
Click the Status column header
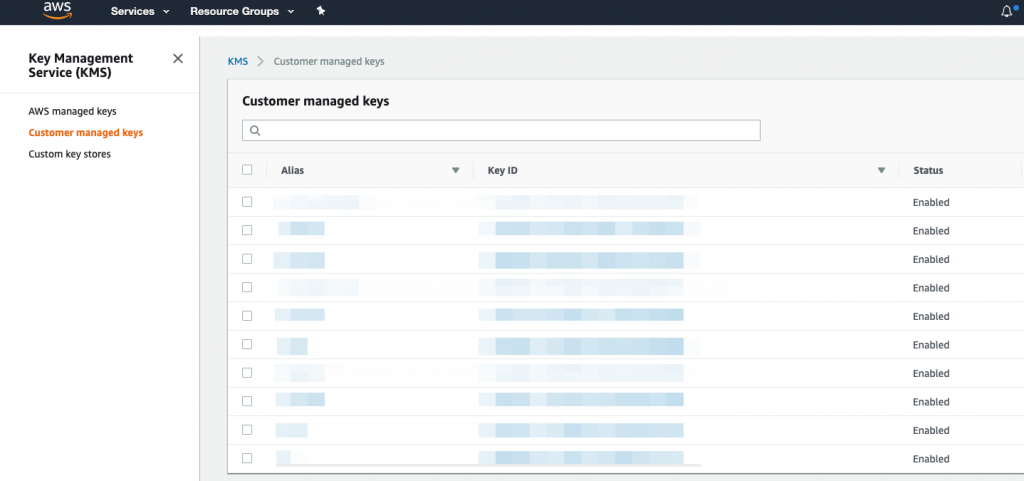point(928,171)
